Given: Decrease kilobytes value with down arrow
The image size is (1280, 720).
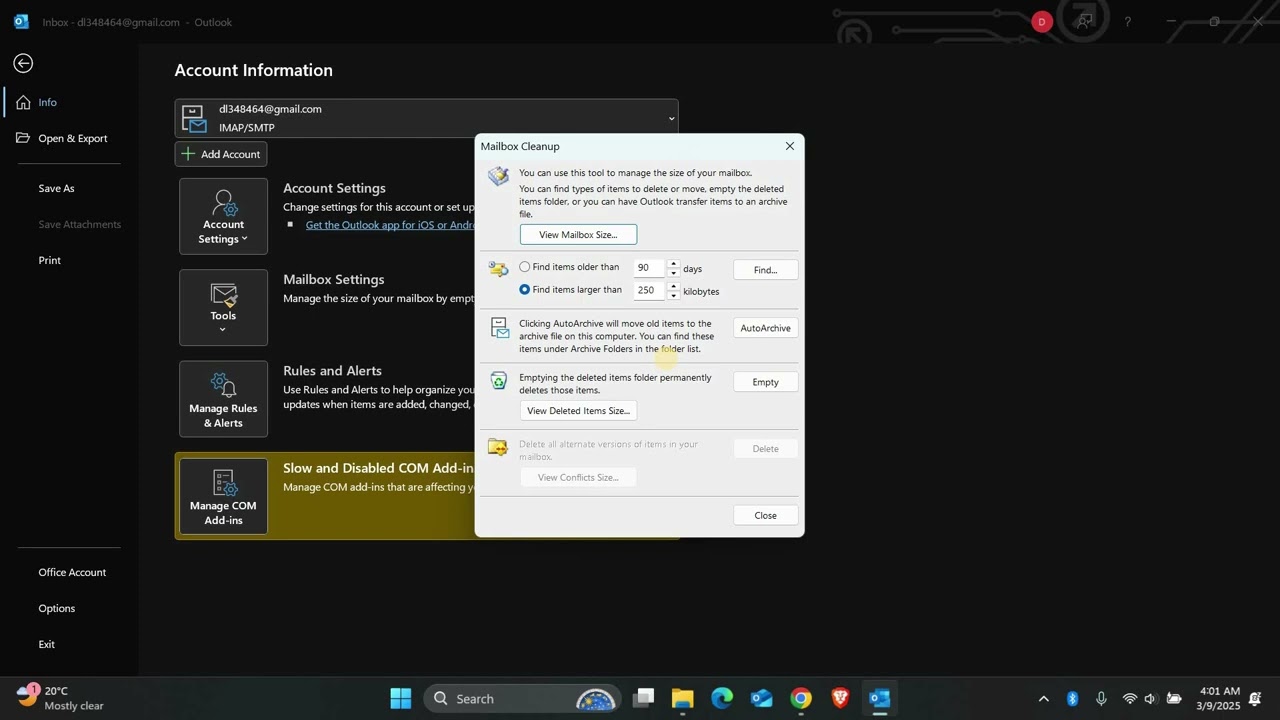Looking at the screenshot, I should pos(673,295).
